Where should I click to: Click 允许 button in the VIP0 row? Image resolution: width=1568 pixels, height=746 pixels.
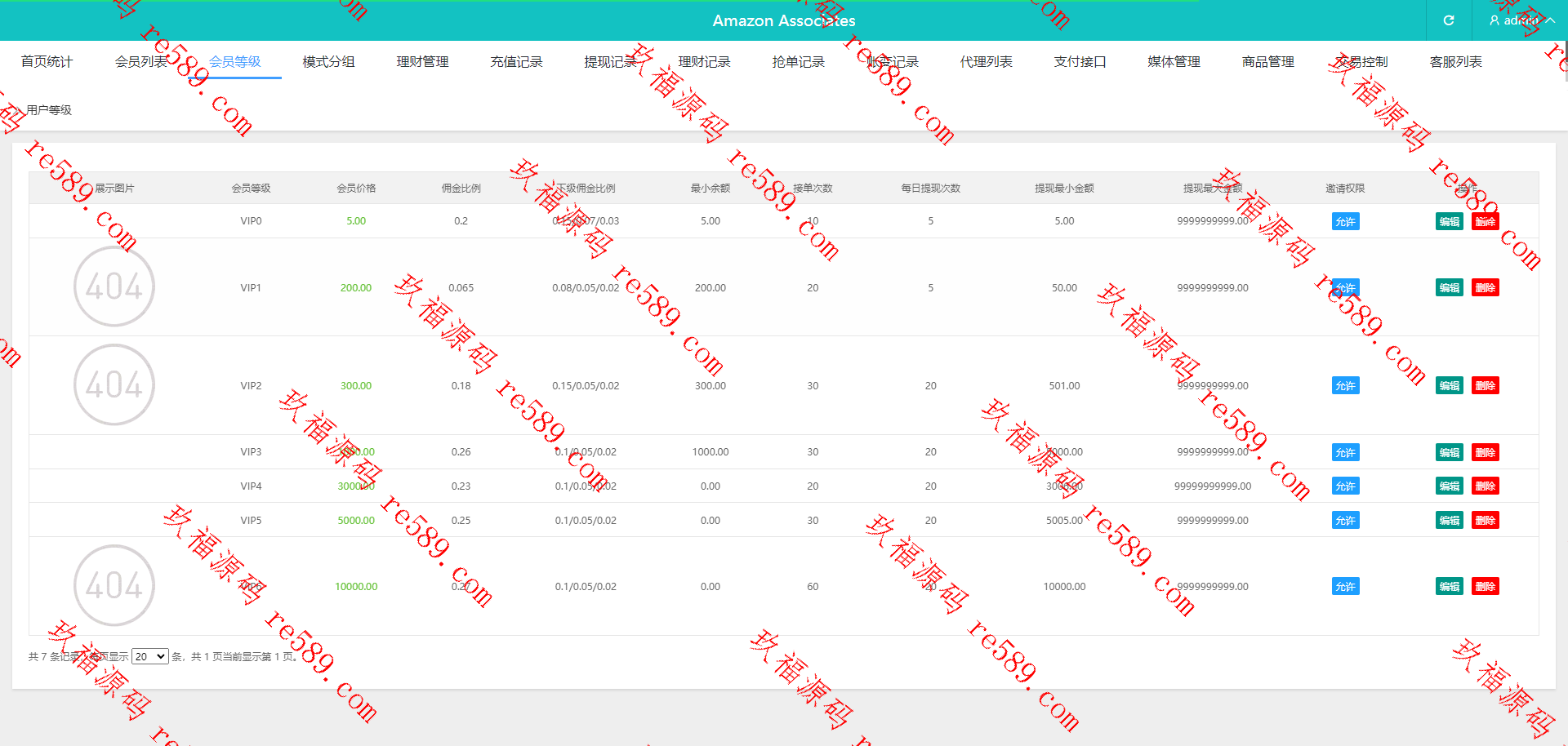click(x=1345, y=221)
